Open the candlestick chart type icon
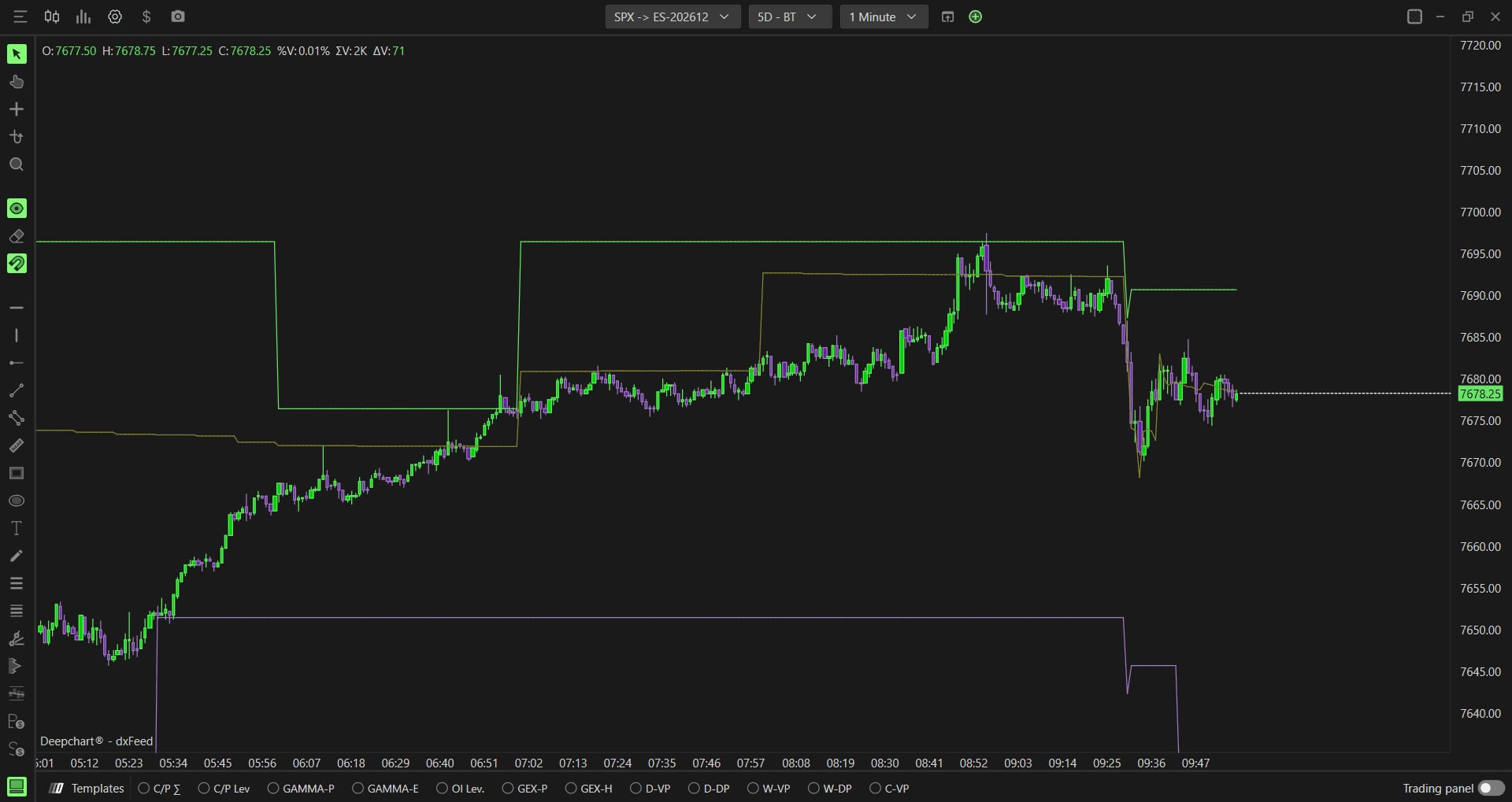The width and height of the screenshot is (1512, 802). [x=52, y=17]
